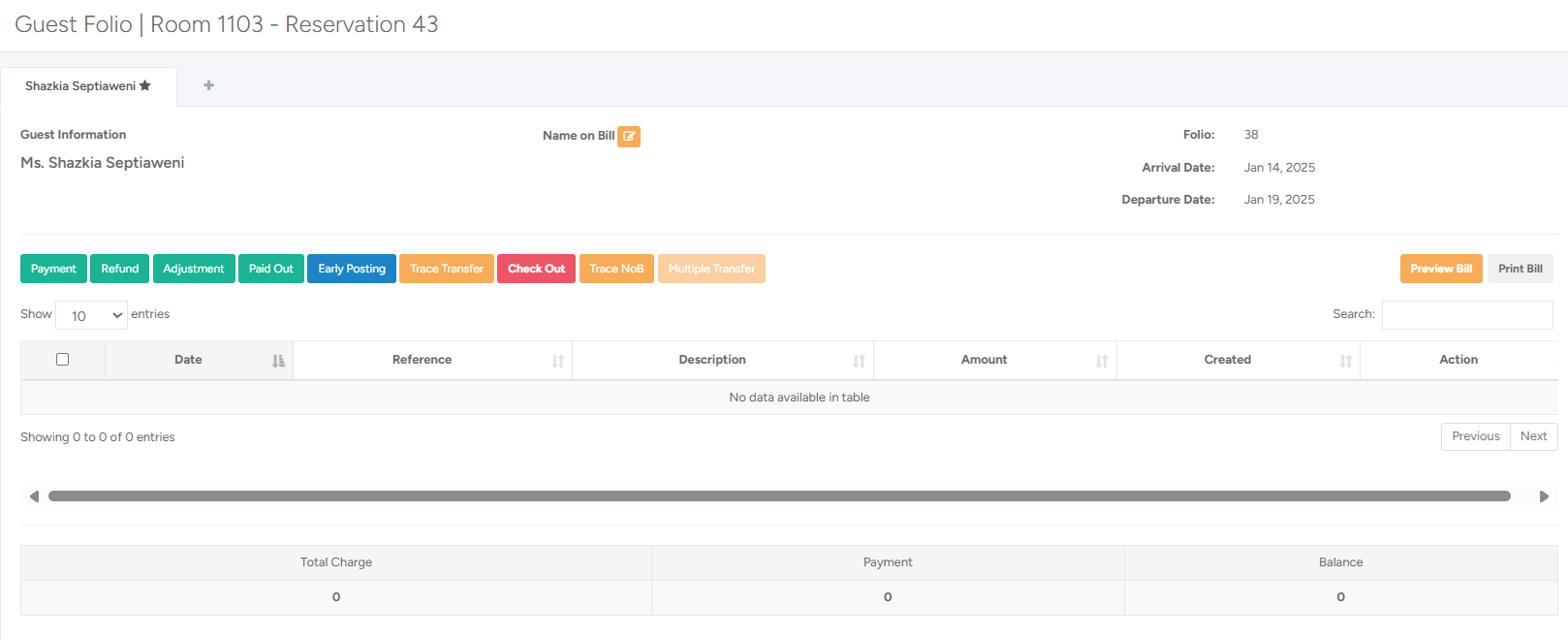This screenshot has width=1568, height=640.
Task: Open Early Posting action
Action: 351,269
